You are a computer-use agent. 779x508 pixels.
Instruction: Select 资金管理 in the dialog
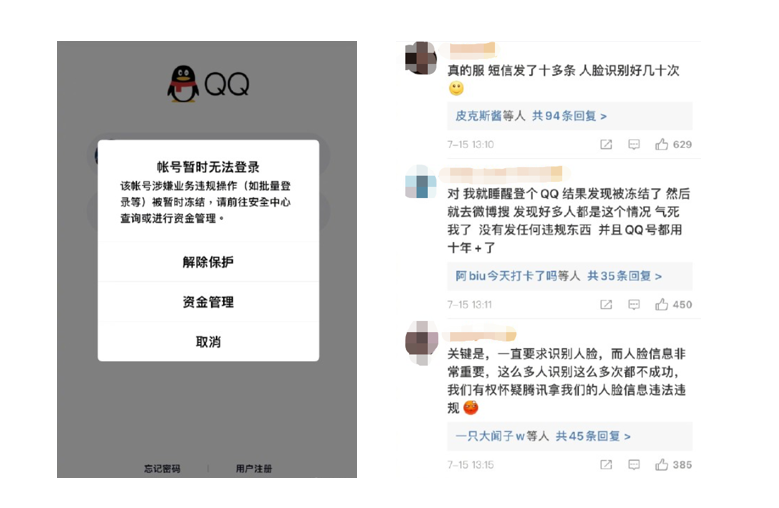pos(208,302)
